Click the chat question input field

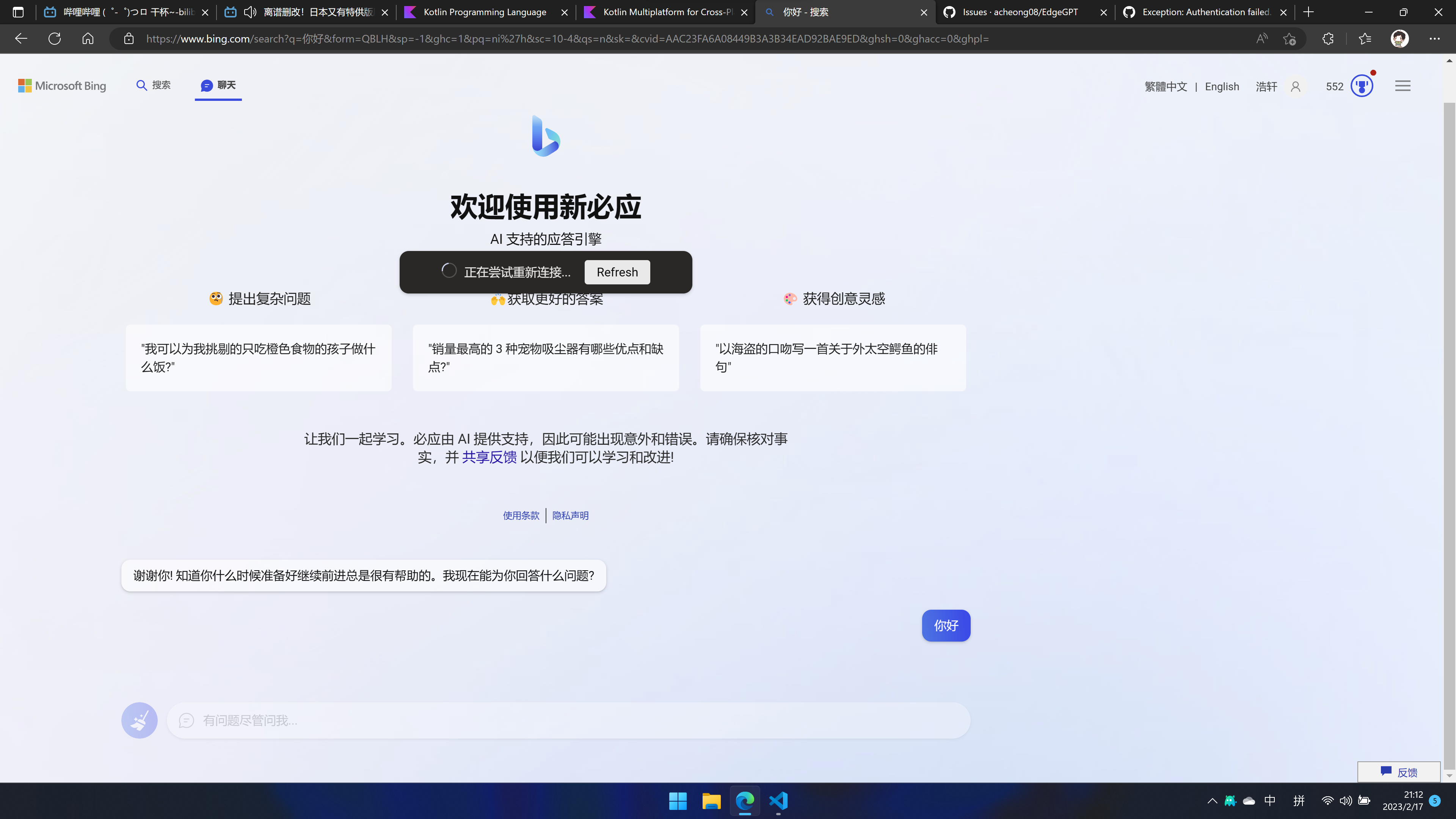tap(565, 720)
